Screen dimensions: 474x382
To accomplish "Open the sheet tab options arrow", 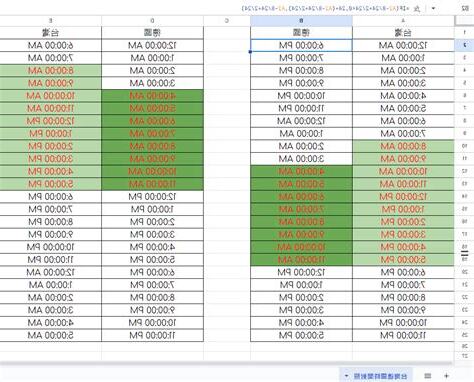I will 346,376.
